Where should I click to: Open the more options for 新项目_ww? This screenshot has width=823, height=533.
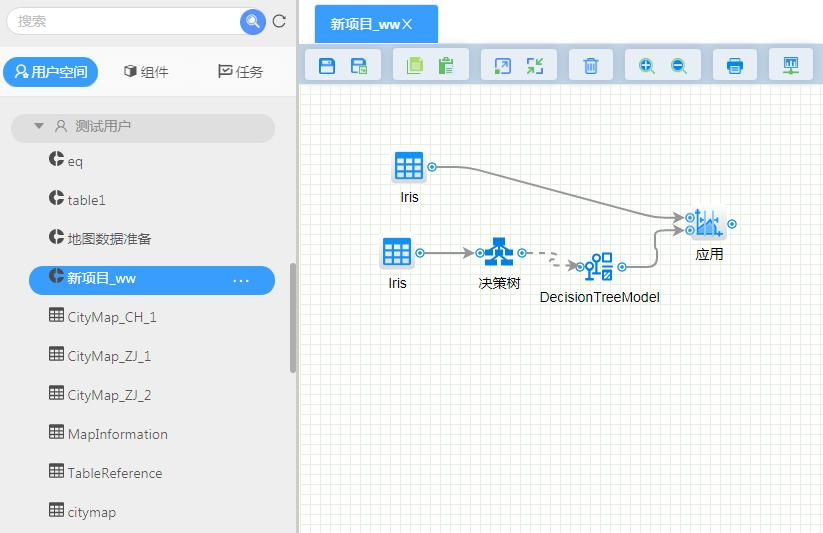pos(241,281)
